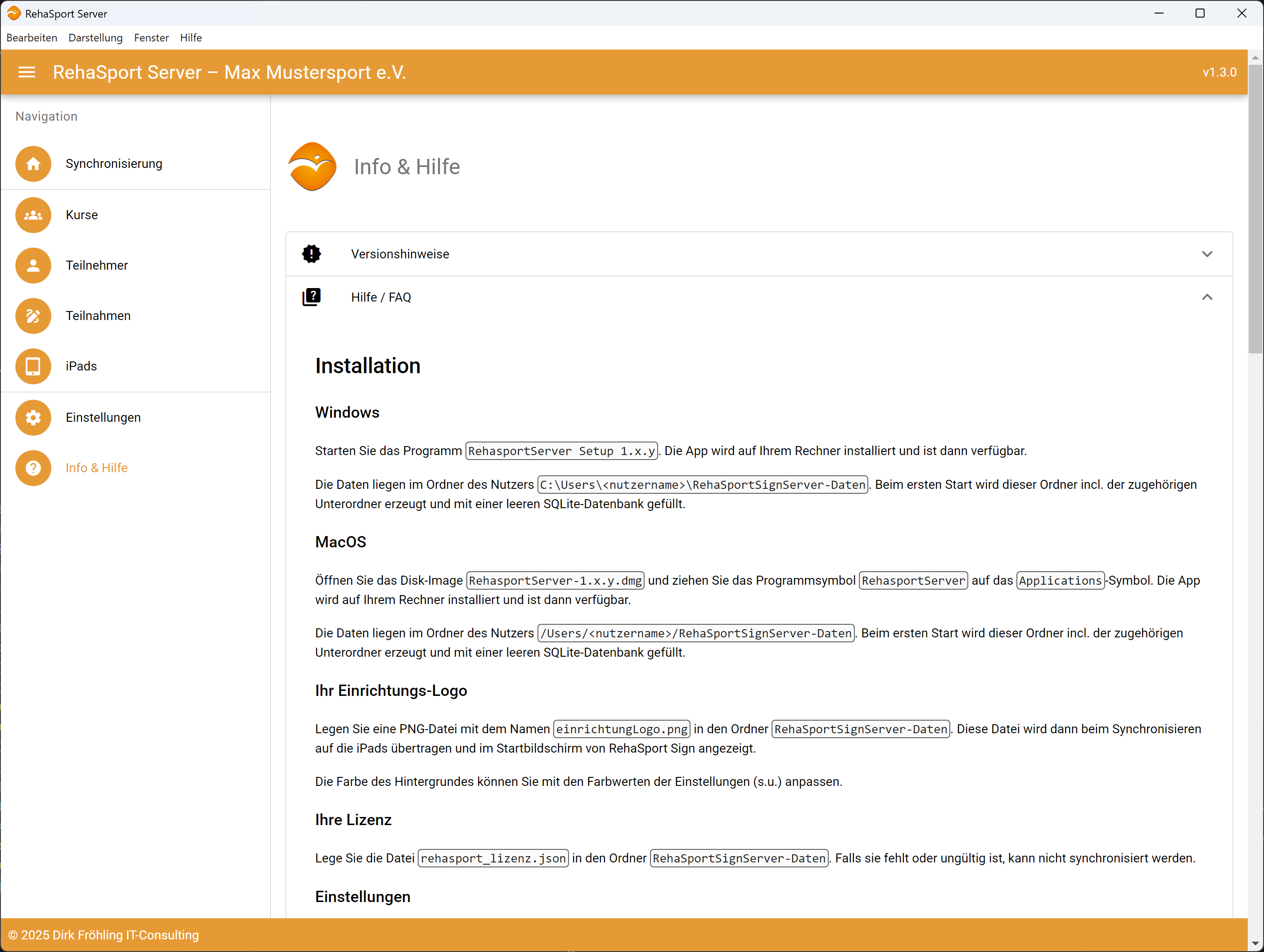Screen dimensions: 1264x952
Task: Open the Hilfe menu in menu bar
Action: pyautogui.click(x=191, y=38)
